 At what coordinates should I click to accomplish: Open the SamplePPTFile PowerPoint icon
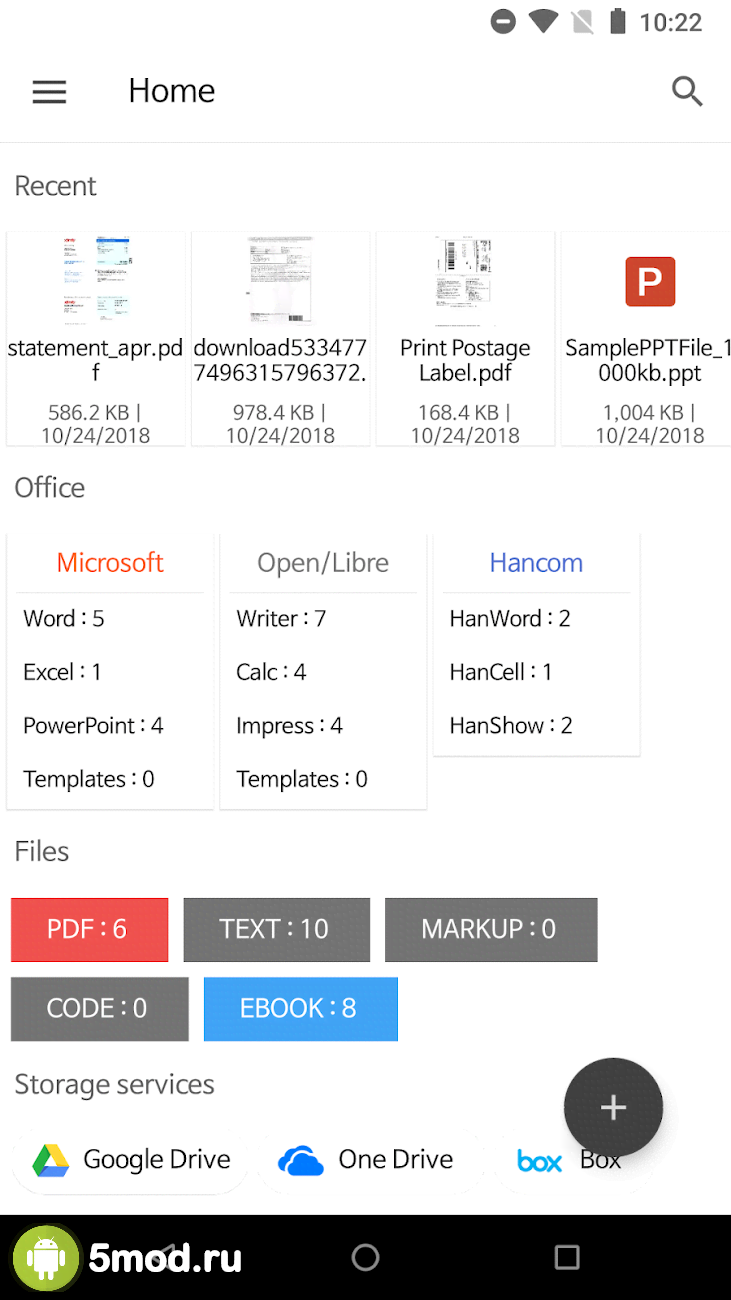pos(649,281)
